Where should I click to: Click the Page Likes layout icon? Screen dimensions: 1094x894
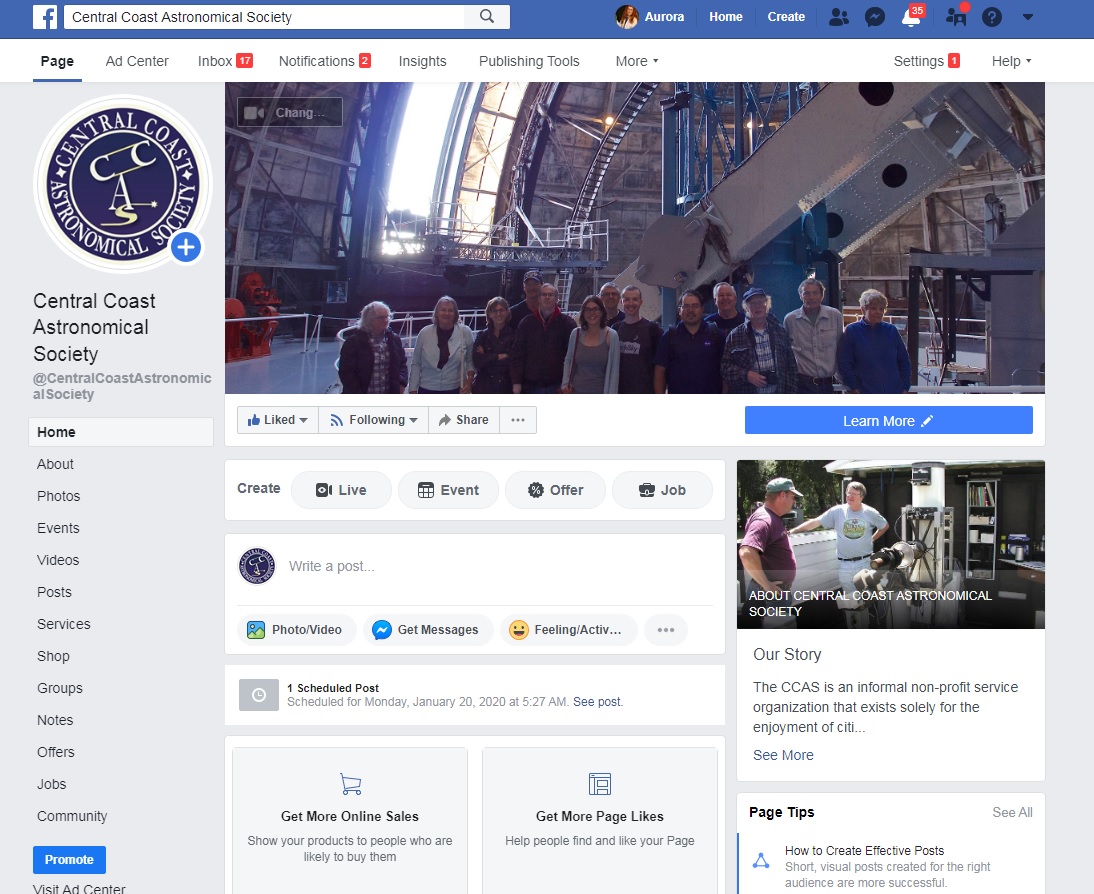click(x=600, y=784)
